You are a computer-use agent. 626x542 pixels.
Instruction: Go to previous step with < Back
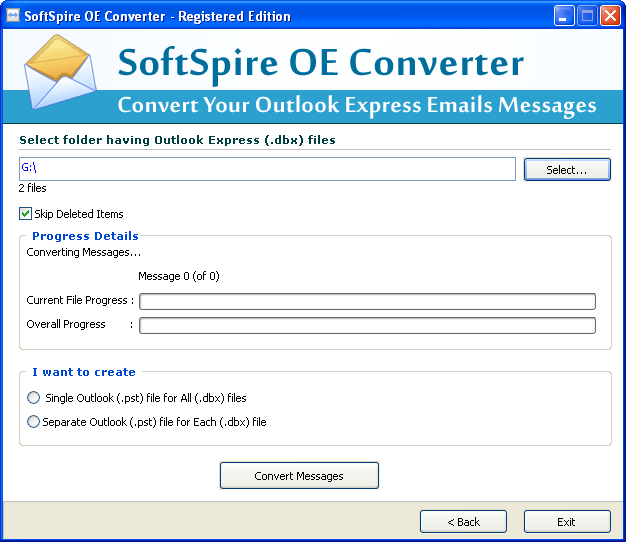pyautogui.click(x=463, y=522)
